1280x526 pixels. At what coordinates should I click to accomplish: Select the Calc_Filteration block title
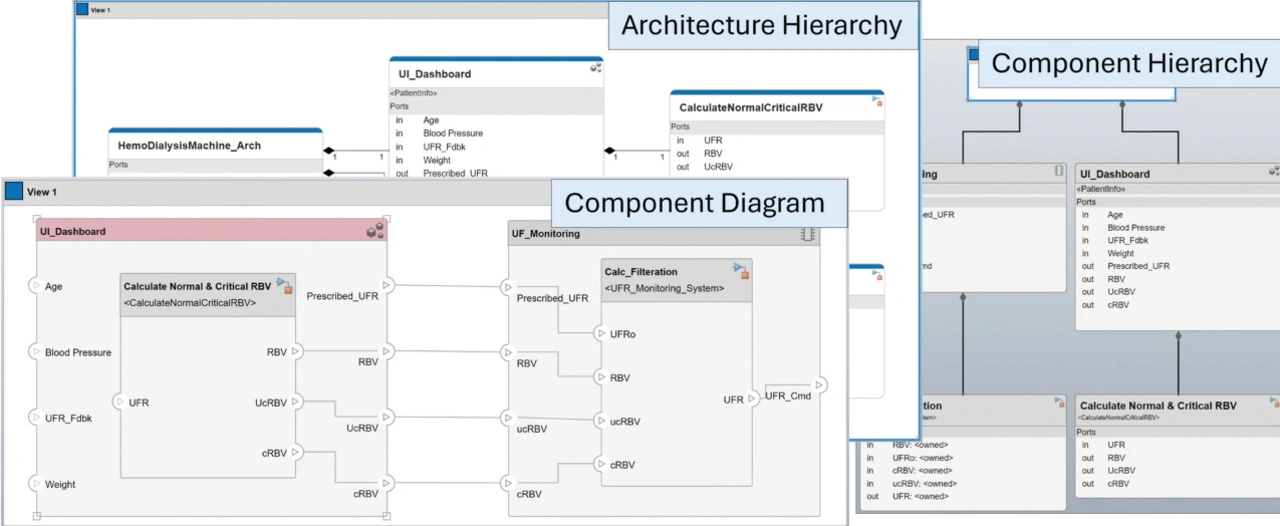[x=641, y=271]
